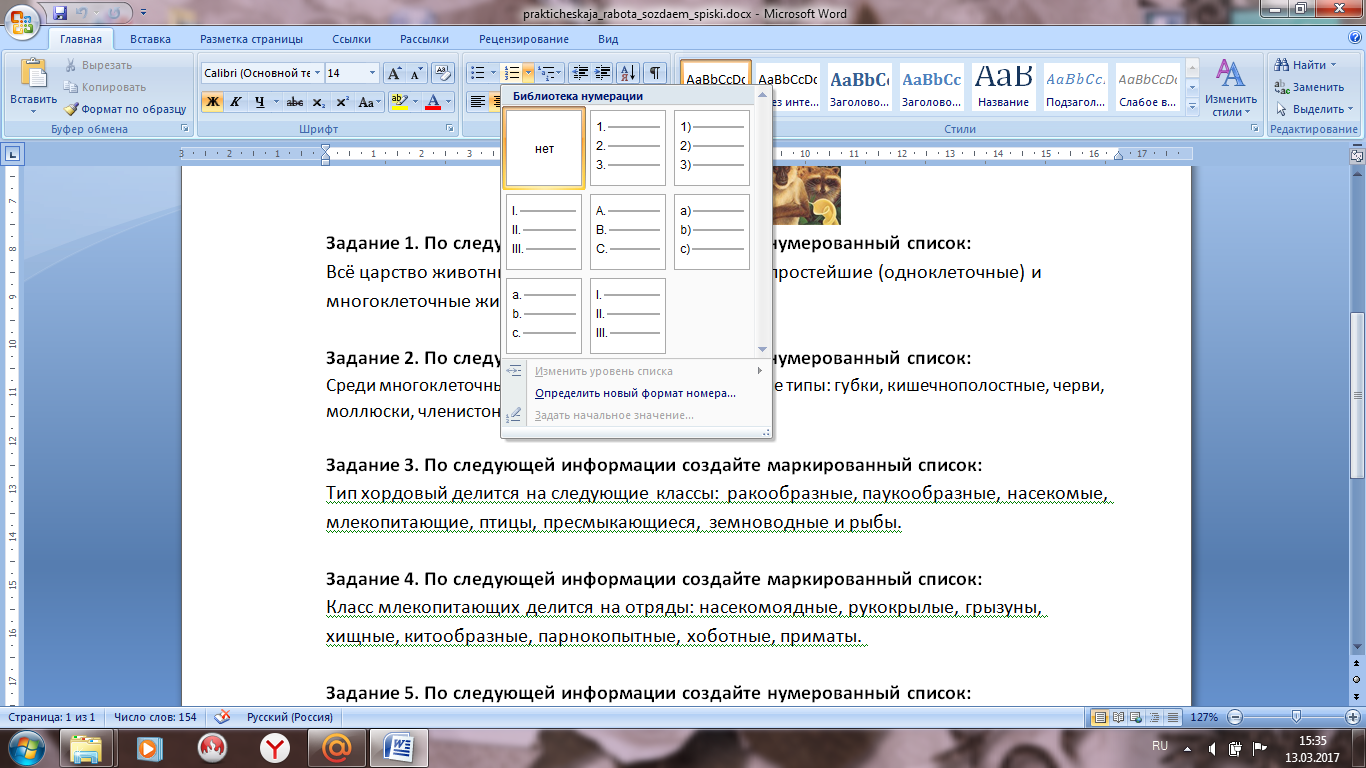The image size is (1366, 768).
Task: Expand the styles gallery more arrow
Action: click(1191, 108)
